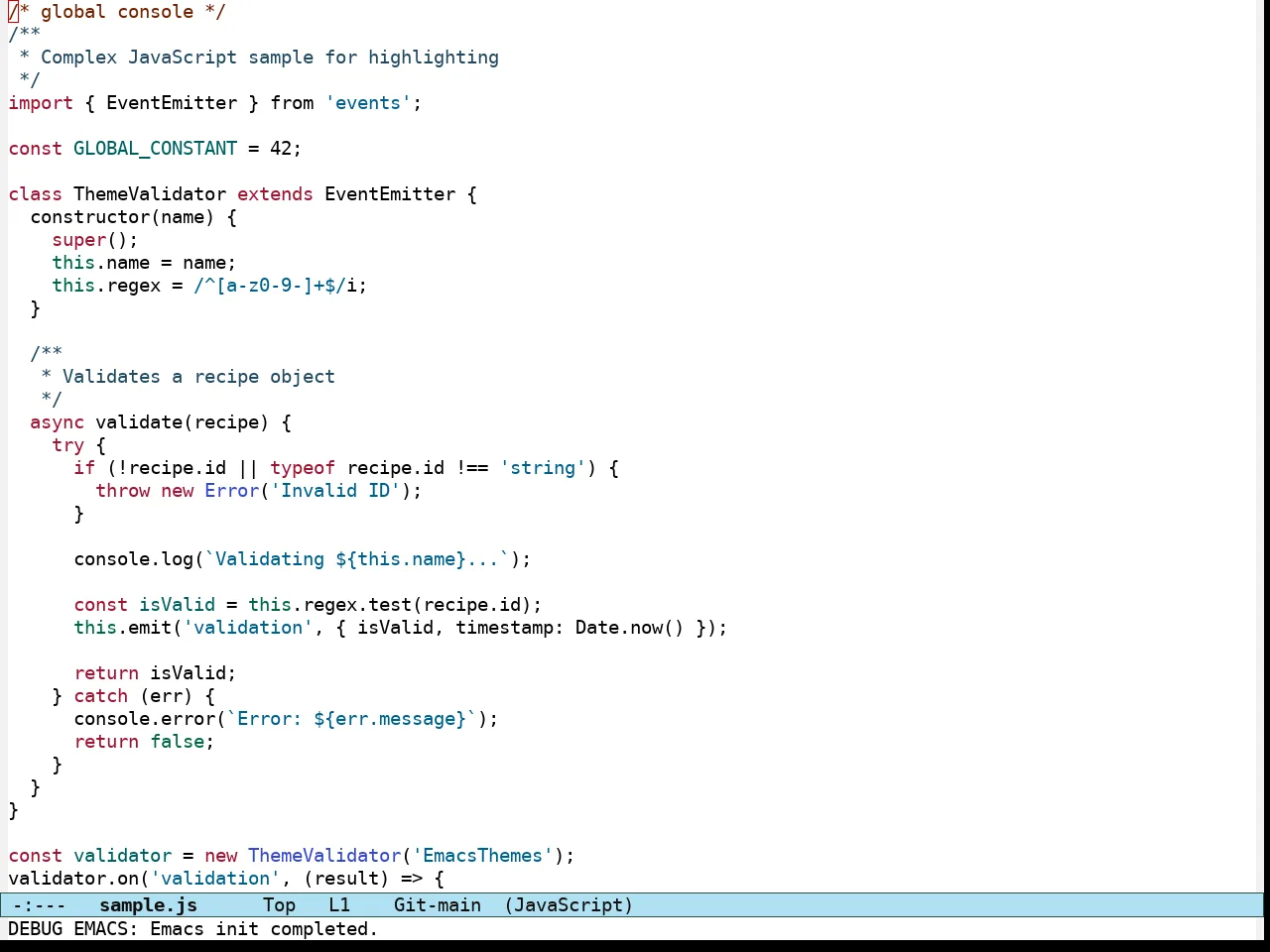
Task: Click 'EventEmitter' in the import statement
Action: coord(172,103)
